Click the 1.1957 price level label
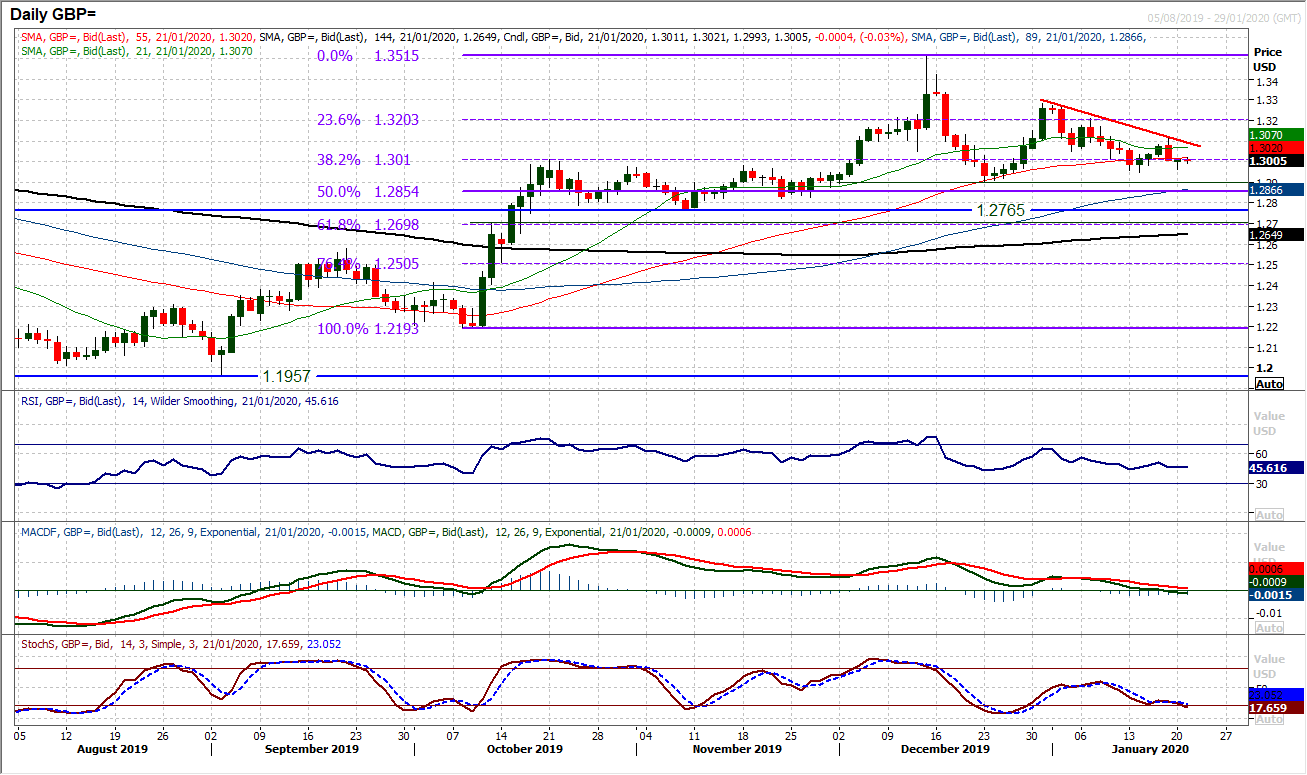Screen dimensions: 1307x775 (286, 376)
